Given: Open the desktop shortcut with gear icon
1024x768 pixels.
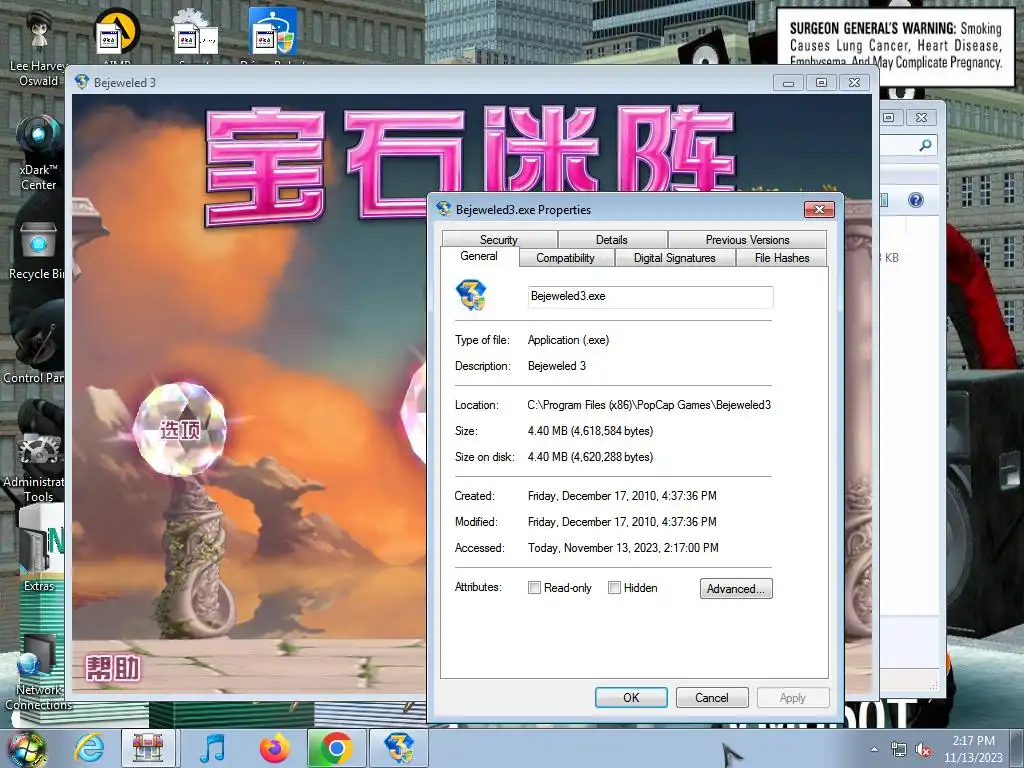Looking at the screenshot, I should click(x=196, y=36).
